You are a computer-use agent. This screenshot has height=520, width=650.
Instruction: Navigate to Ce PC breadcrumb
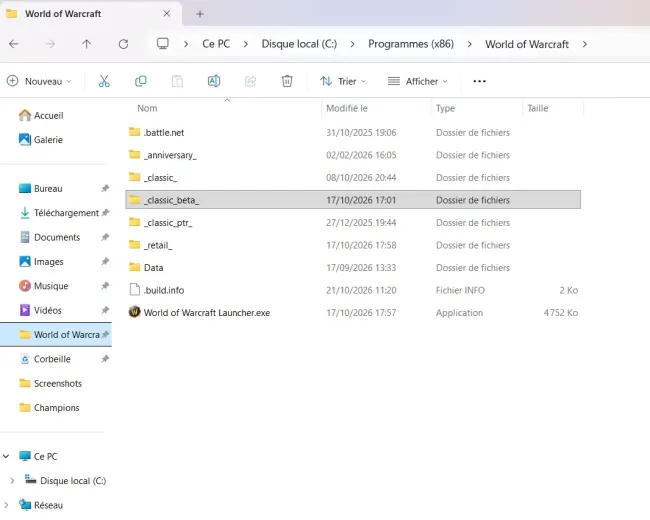tap(216, 44)
